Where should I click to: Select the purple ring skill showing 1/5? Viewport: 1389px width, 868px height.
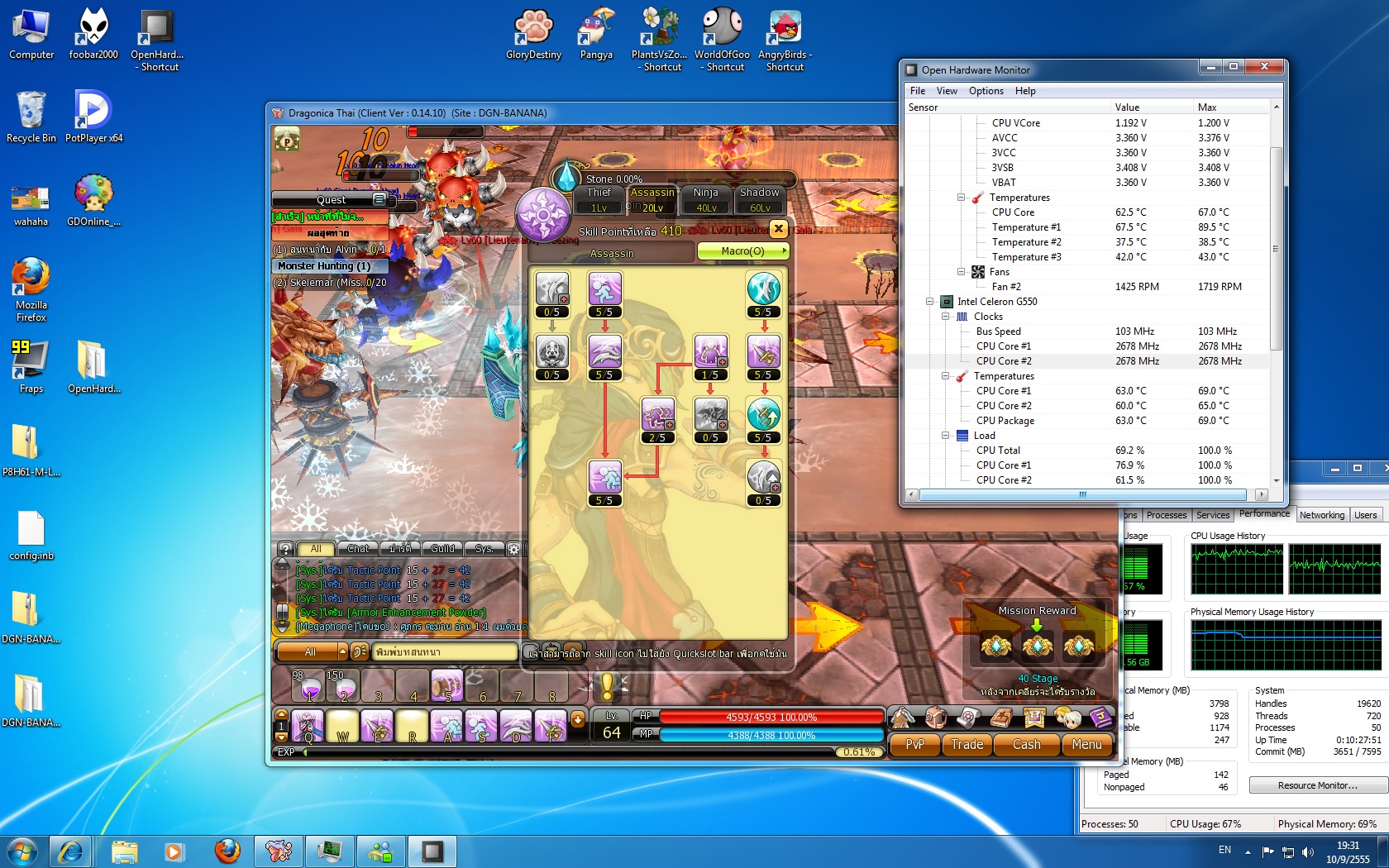[x=710, y=351]
